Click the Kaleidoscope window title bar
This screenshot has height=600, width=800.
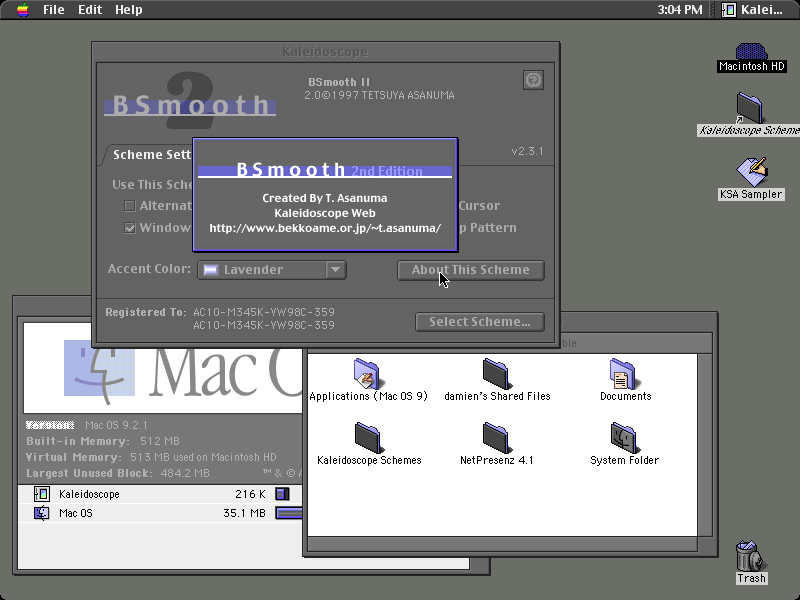point(325,52)
